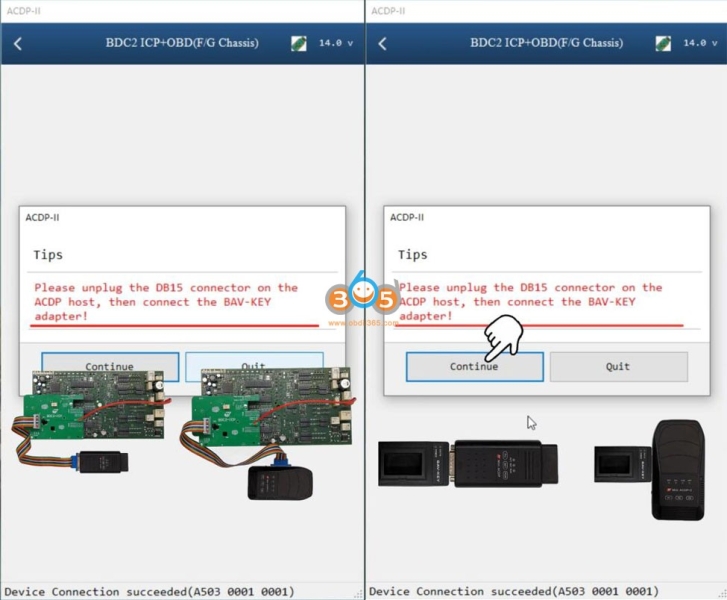Go back using right panel arrow
The image size is (727, 600).
tap(382, 44)
